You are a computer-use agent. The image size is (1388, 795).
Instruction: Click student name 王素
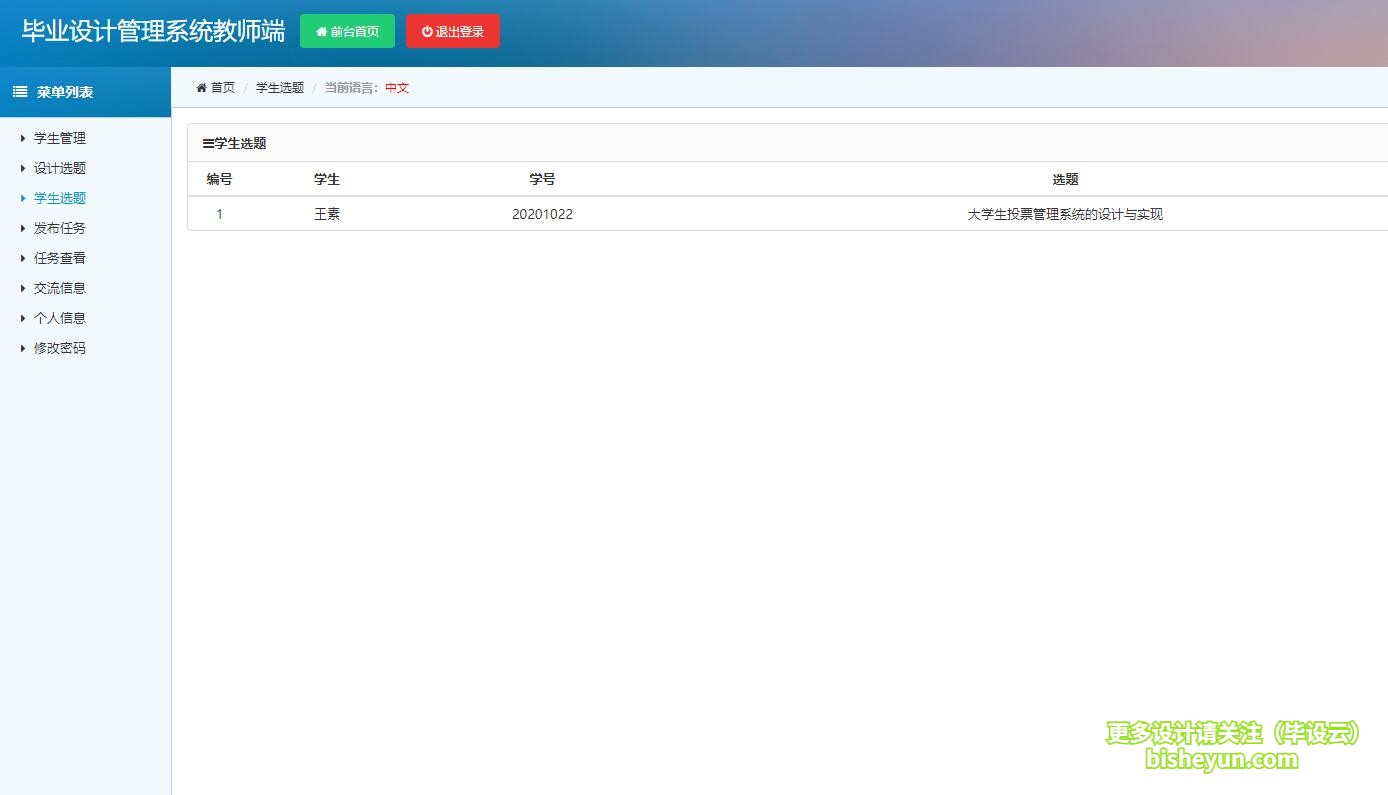[x=327, y=214]
